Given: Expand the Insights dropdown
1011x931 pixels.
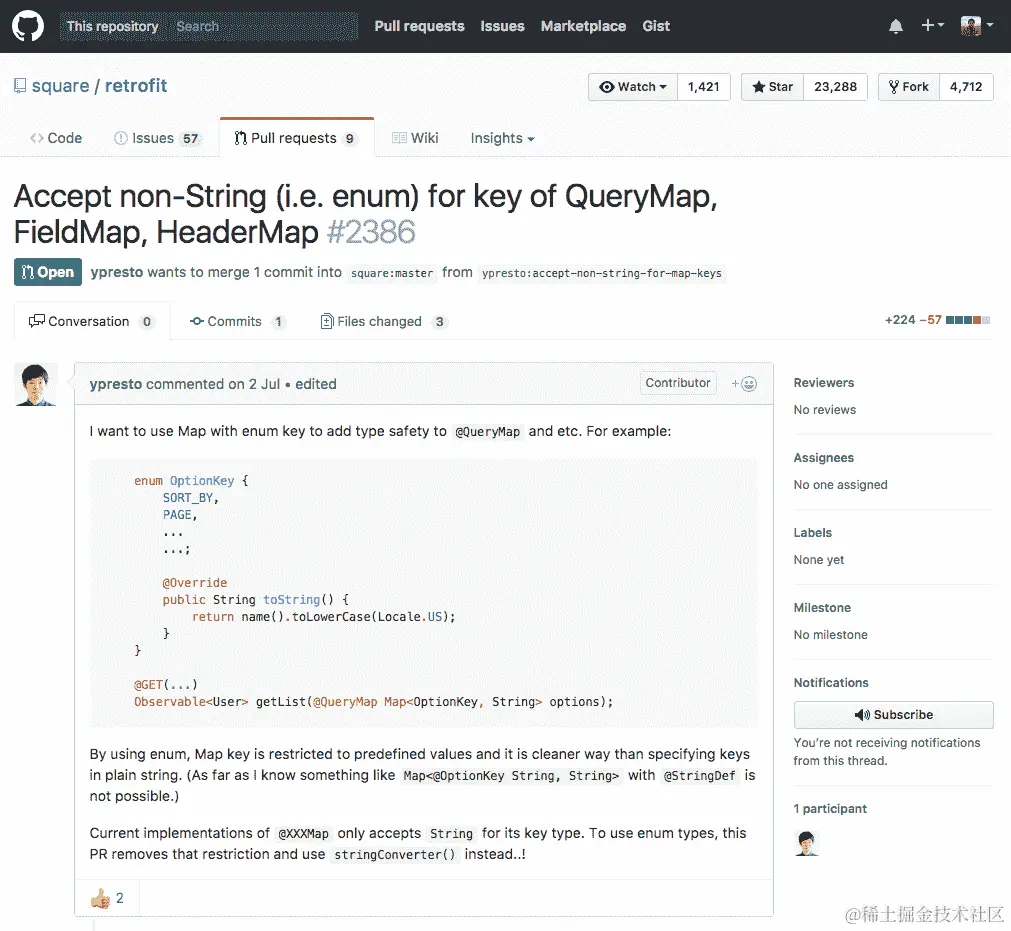Looking at the screenshot, I should (502, 138).
